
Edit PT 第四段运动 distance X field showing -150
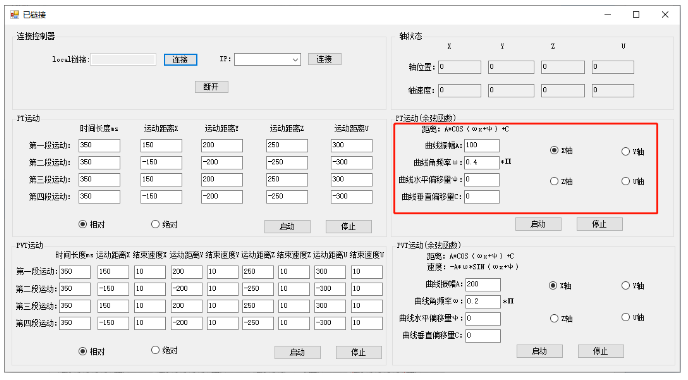(x=161, y=197)
